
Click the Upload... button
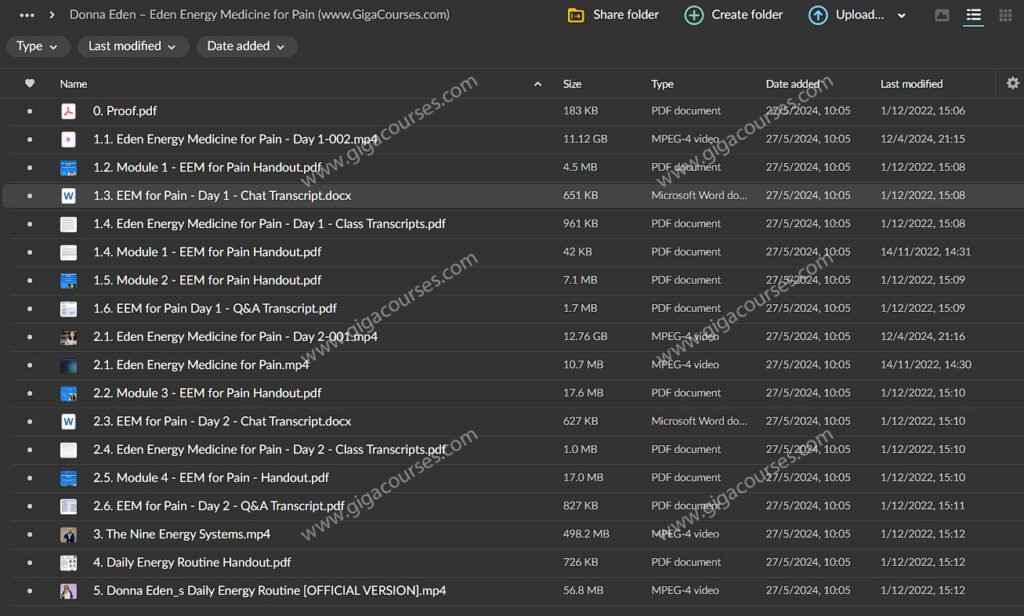coord(846,15)
